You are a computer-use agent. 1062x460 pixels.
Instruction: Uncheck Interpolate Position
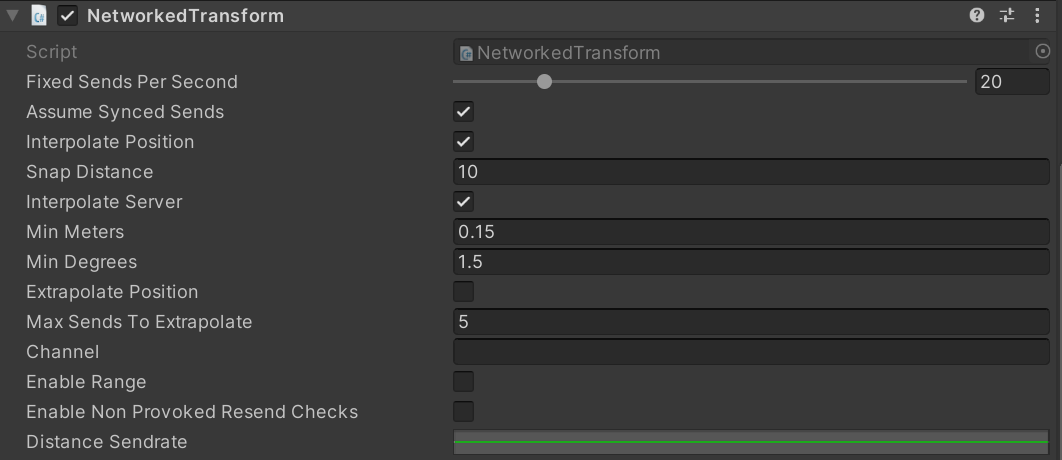(x=463, y=142)
